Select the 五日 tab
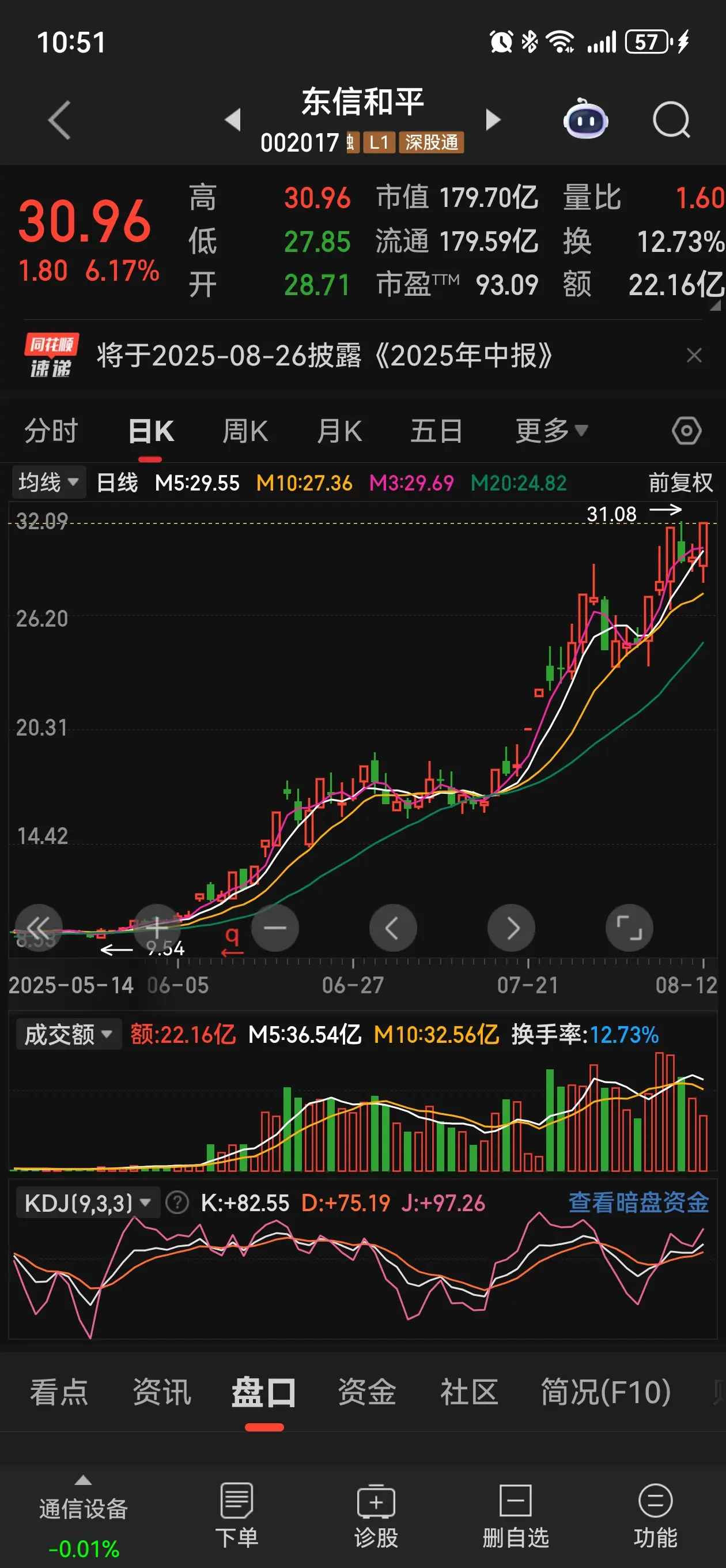This screenshot has width=726, height=1568. click(436, 431)
